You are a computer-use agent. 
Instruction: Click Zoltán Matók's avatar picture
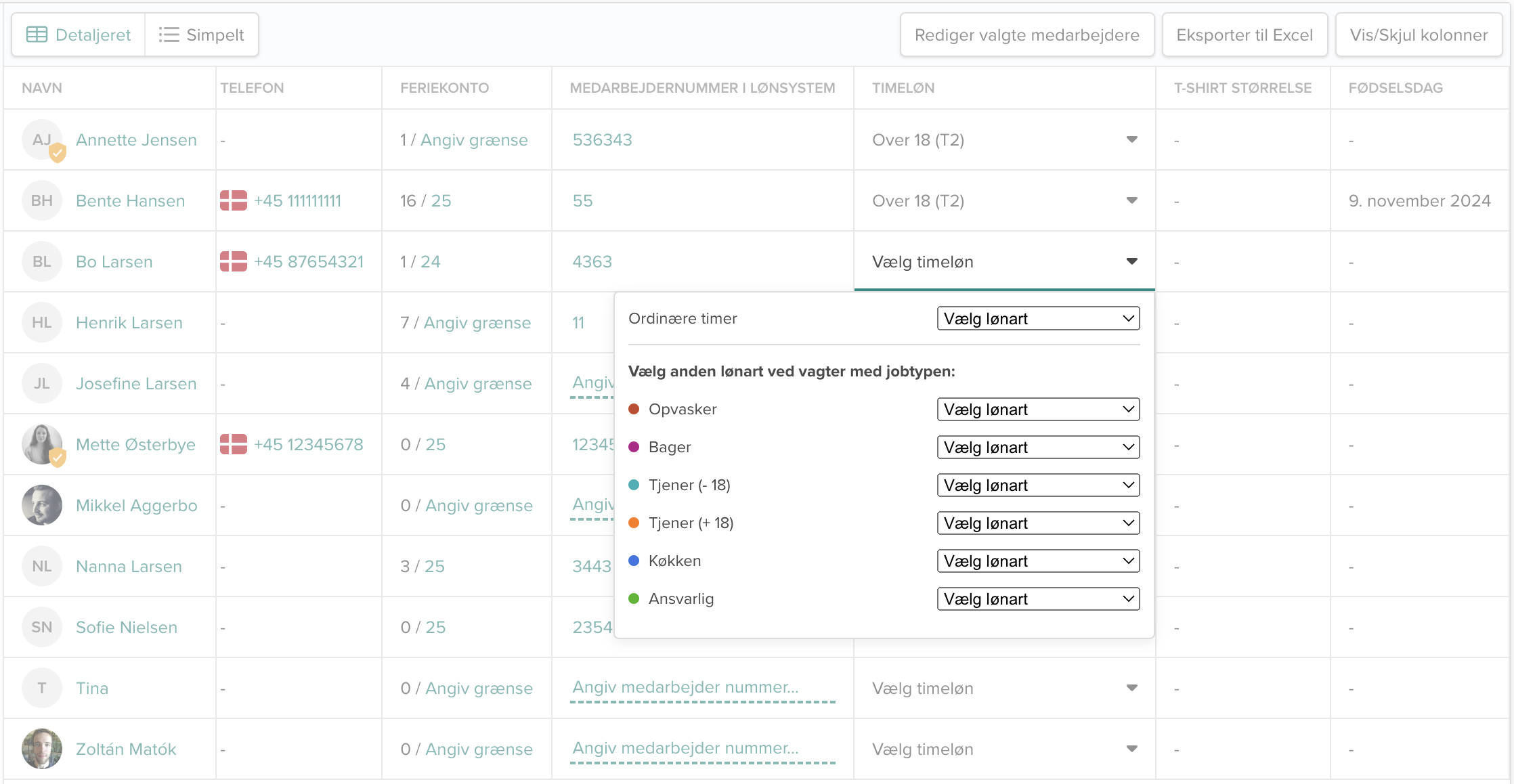tap(42, 749)
